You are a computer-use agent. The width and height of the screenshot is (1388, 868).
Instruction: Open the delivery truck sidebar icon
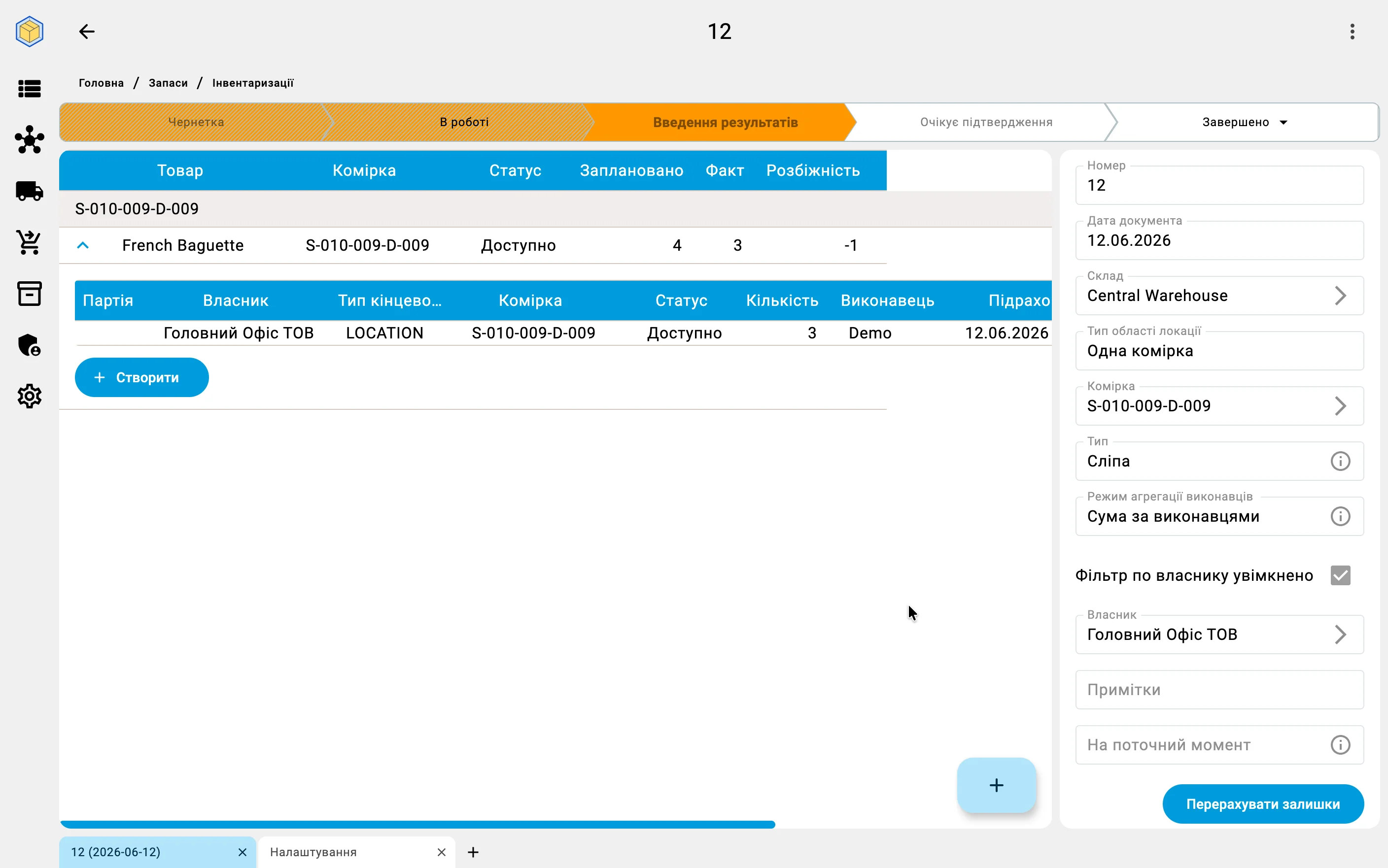coord(29,191)
